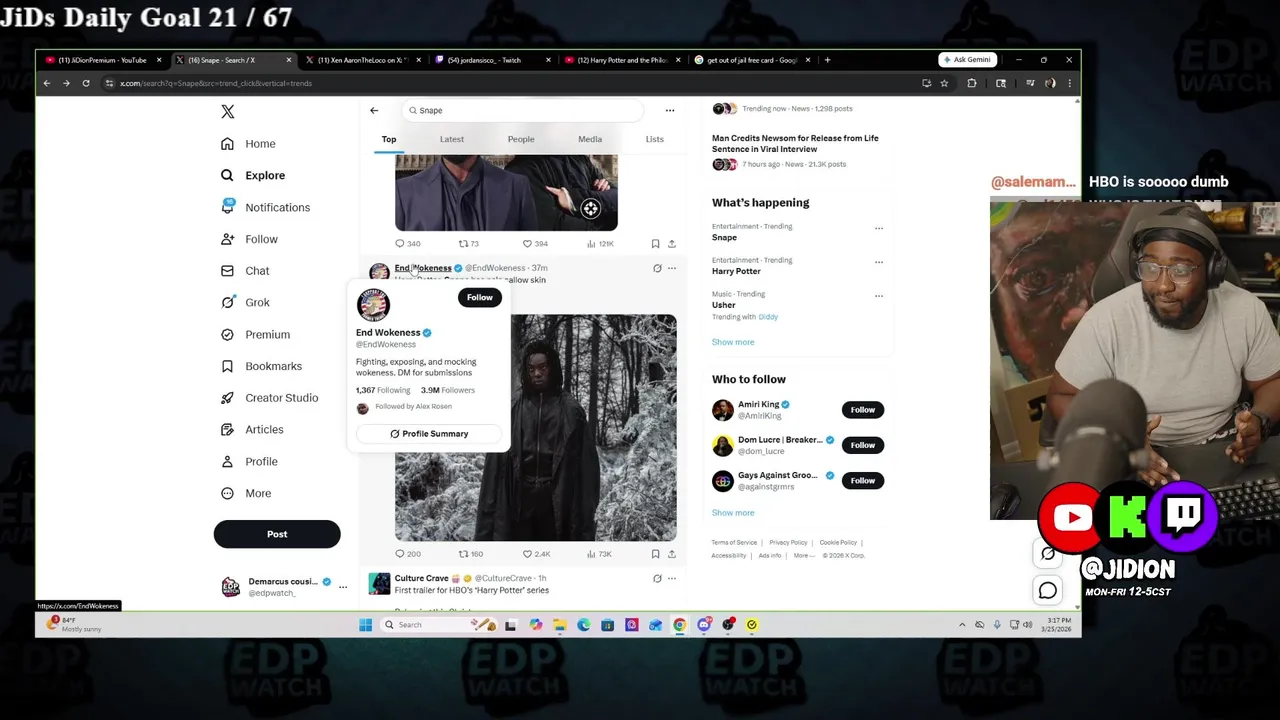Image resolution: width=1280 pixels, height=720 pixels.
Task: Open Man Credits Newsom news story
Action: coord(795,144)
